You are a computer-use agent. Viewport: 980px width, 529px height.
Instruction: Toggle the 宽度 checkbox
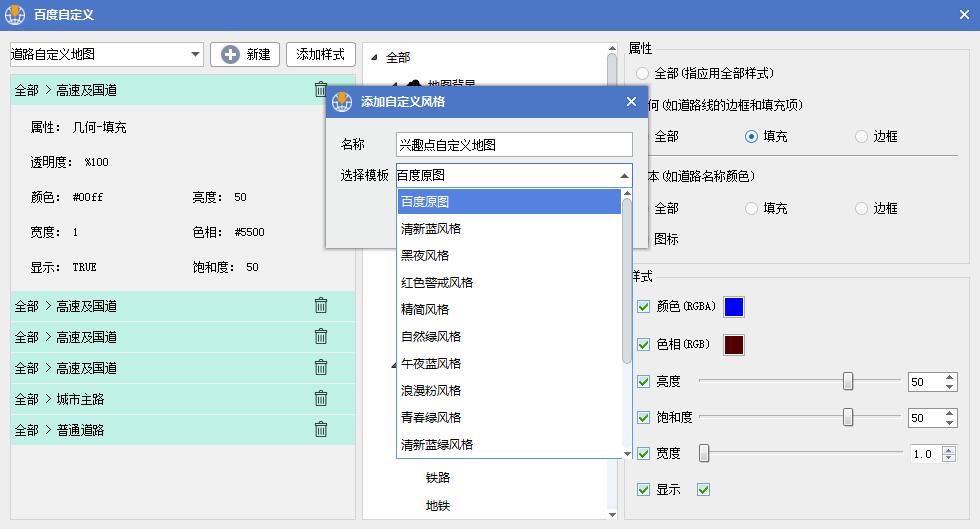(643, 453)
